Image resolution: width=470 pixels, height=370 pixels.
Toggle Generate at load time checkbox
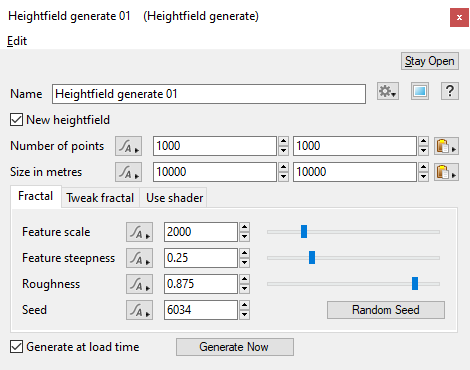(x=16, y=347)
